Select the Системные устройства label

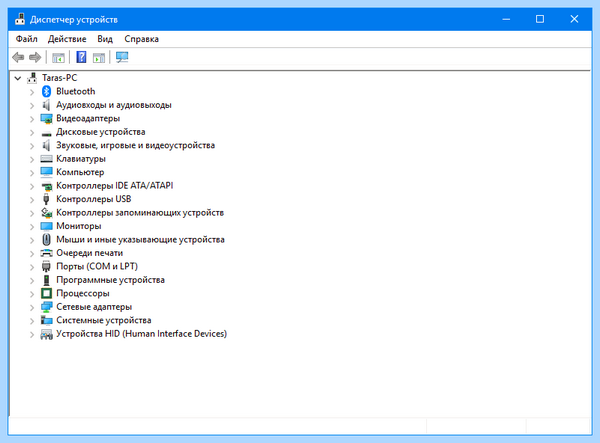(104, 320)
